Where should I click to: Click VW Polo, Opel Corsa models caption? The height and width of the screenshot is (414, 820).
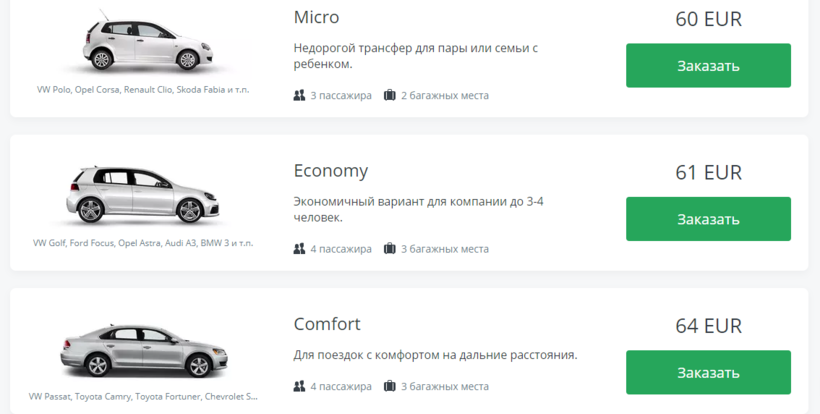pos(143,89)
